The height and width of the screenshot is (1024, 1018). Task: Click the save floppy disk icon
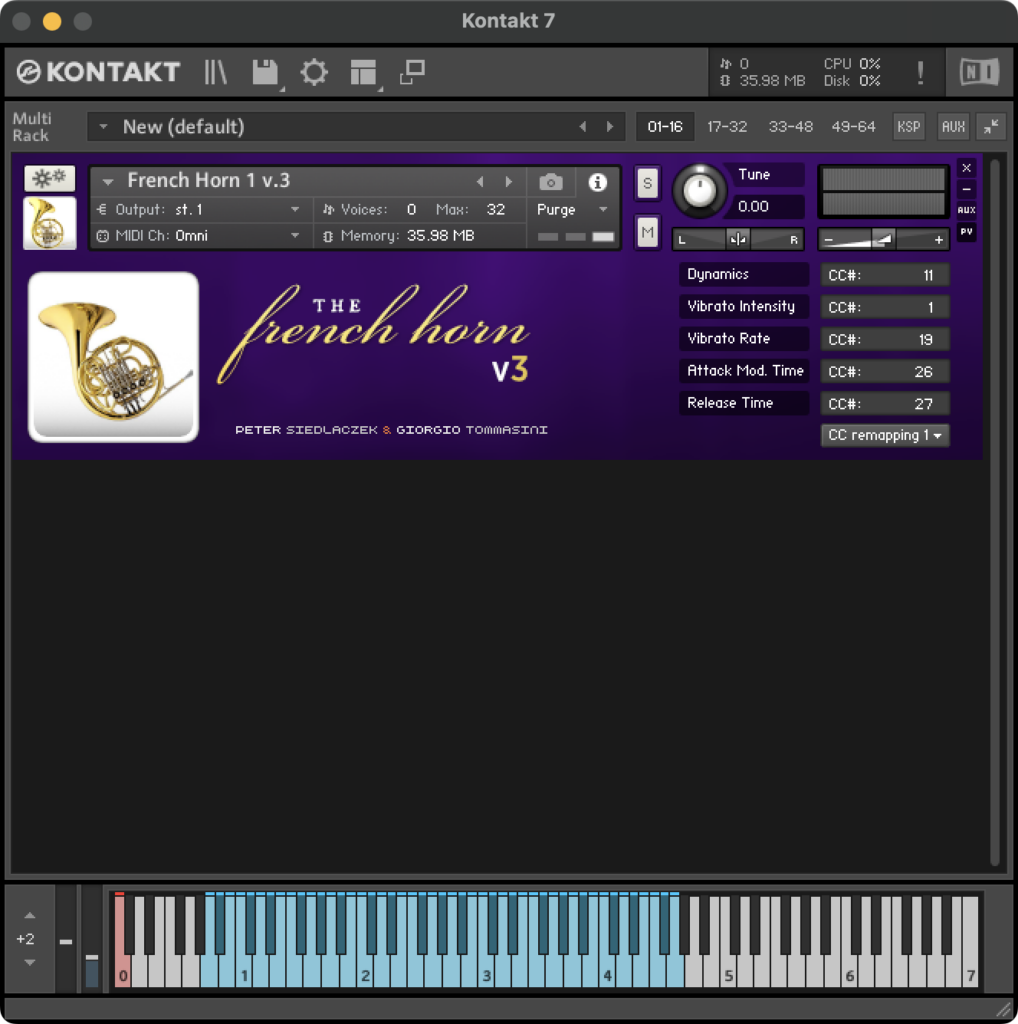265,72
